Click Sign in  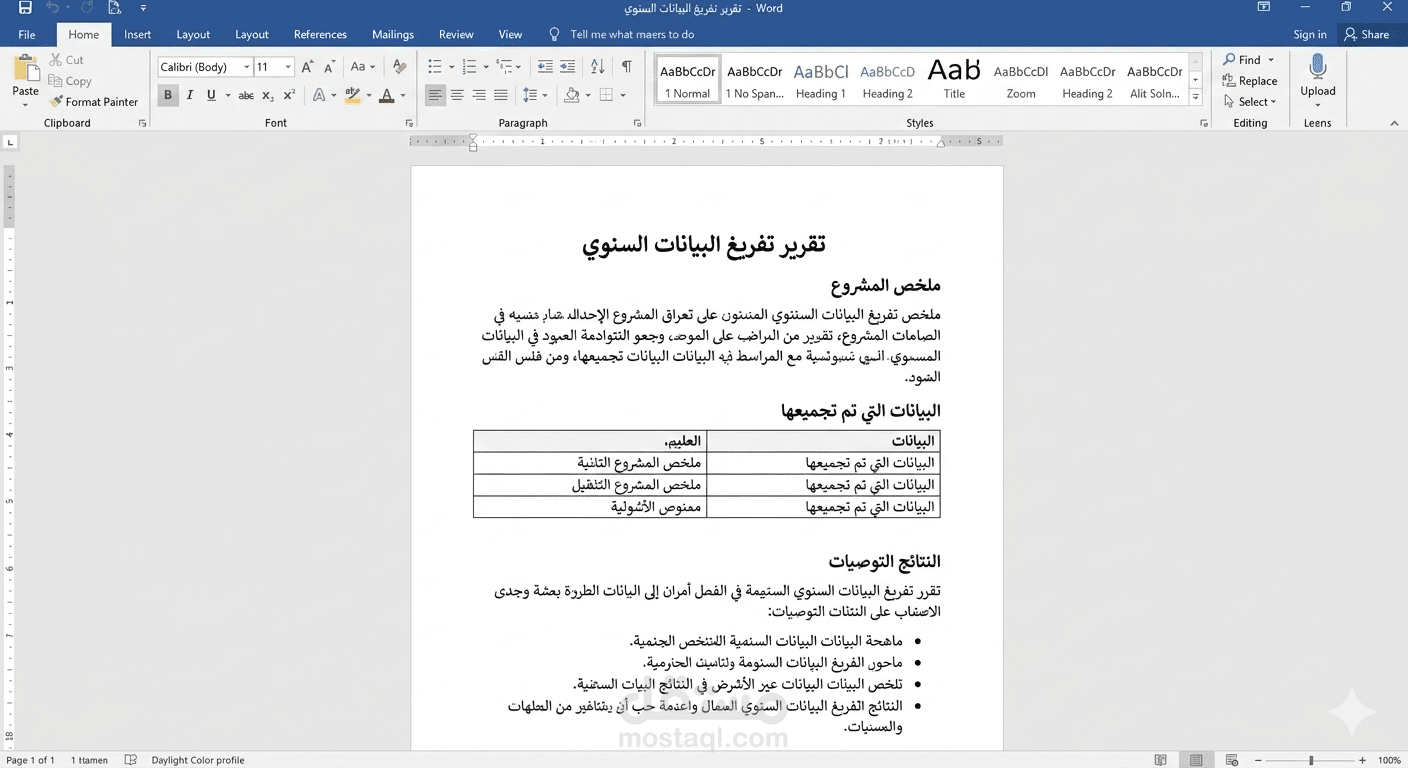1310,34
